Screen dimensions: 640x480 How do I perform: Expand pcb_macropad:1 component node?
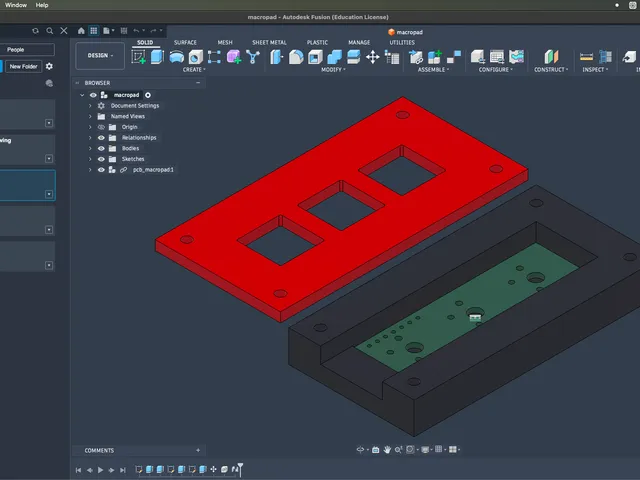90,170
